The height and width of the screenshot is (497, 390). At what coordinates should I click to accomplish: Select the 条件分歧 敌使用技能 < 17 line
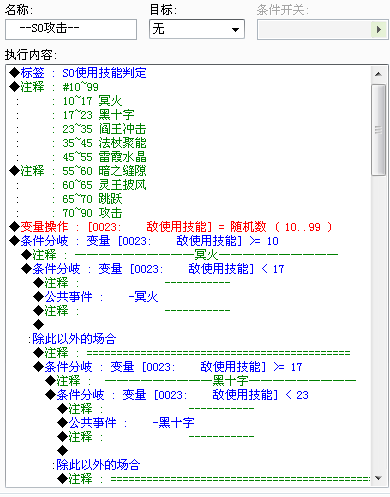[x=153, y=269]
